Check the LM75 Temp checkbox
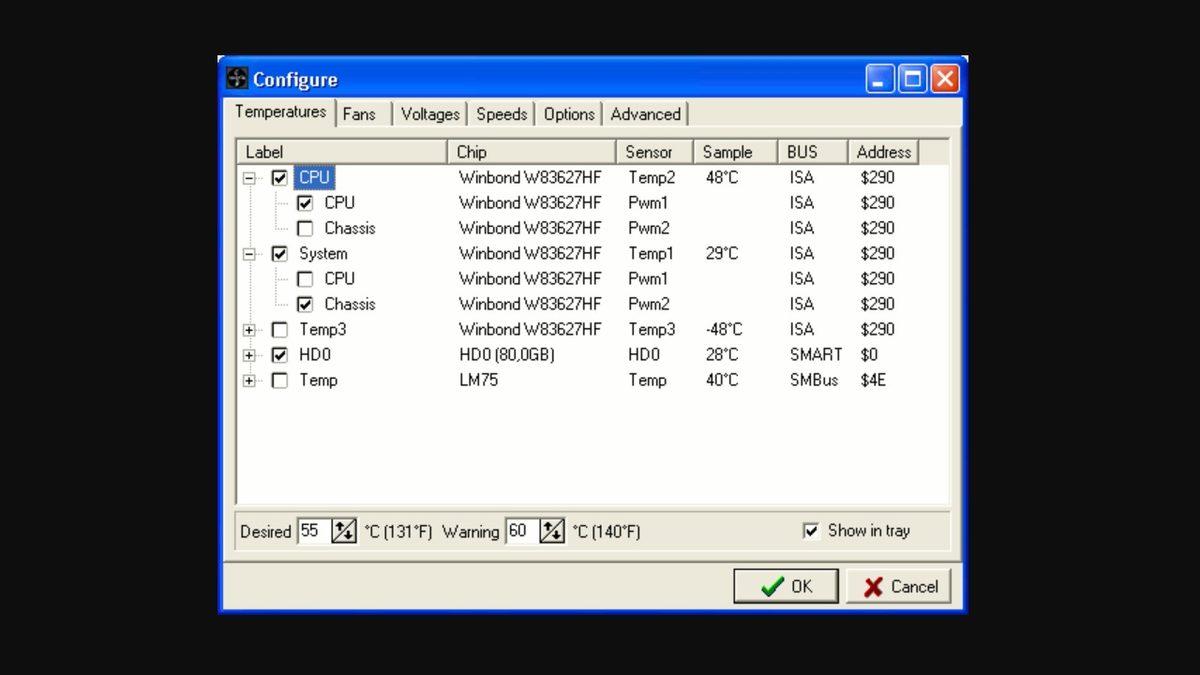The width and height of the screenshot is (1200, 675). pos(280,381)
